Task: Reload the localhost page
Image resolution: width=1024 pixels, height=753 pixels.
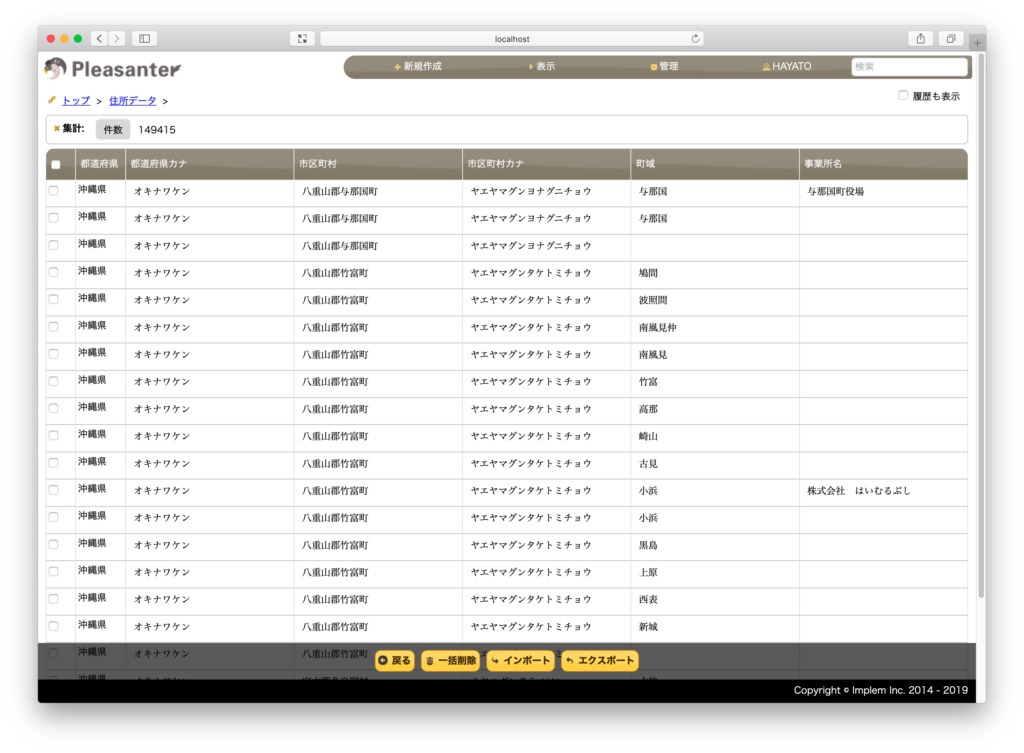Action: point(696,39)
